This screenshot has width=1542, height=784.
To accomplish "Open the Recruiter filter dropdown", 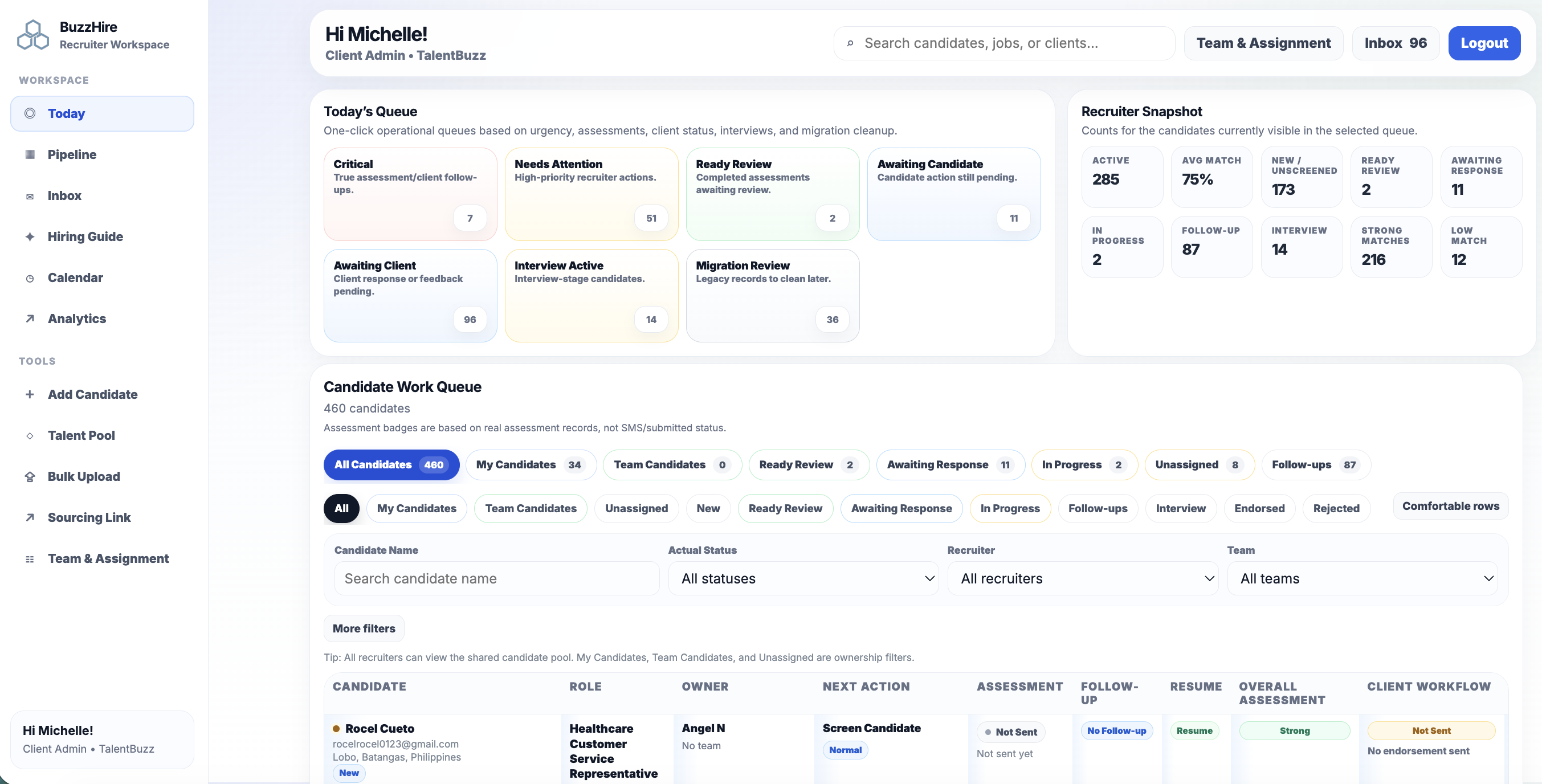I will tap(1083, 578).
